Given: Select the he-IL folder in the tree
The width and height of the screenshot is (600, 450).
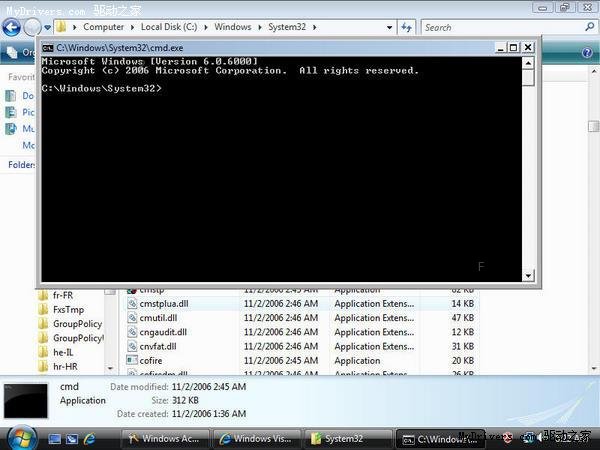Looking at the screenshot, I should (x=63, y=352).
